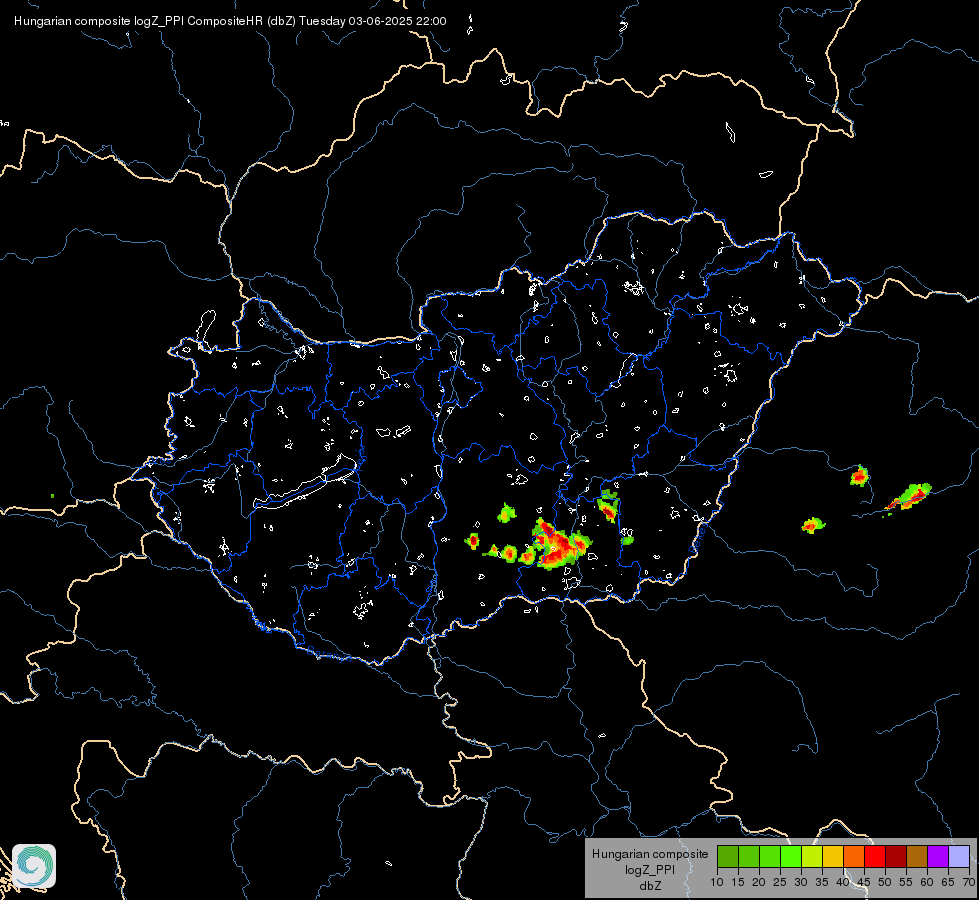979x900 pixels.
Task: Select the 20–25 dBZ green legend swatch
Action: click(x=770, y=856)
